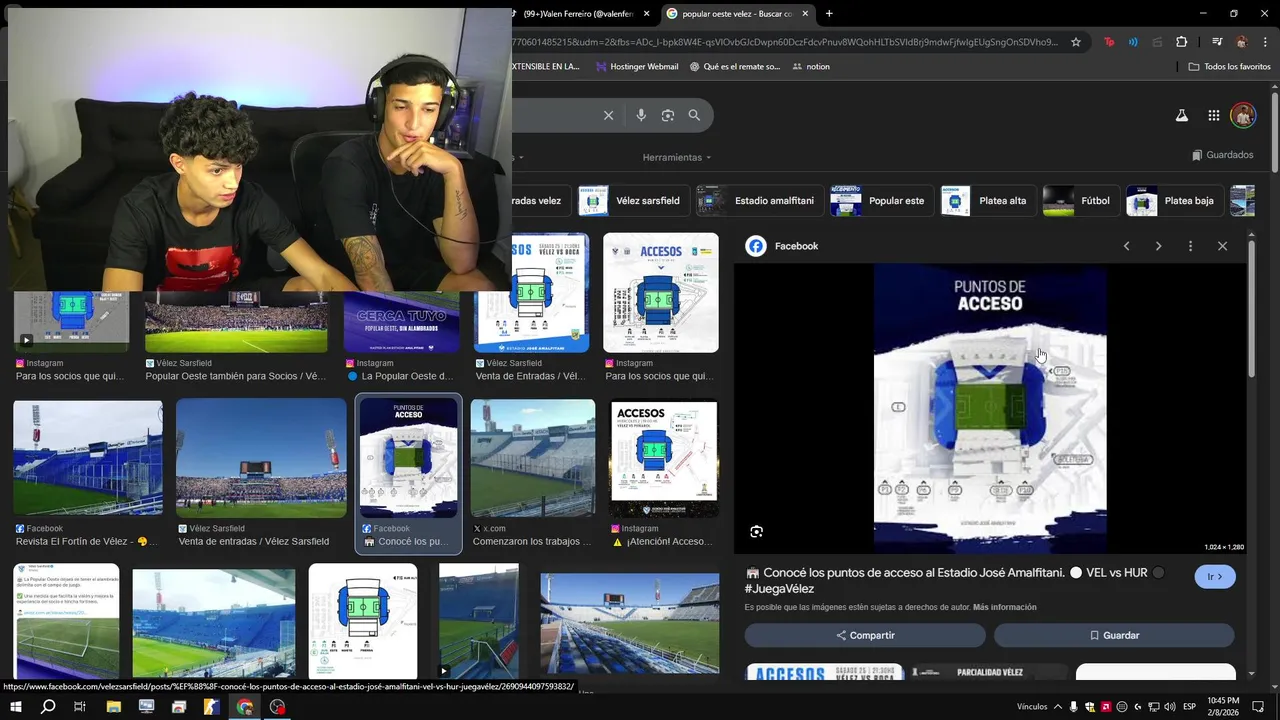Screen dimensions: 1280x720
Task: Start a voice search with the microphone
Action: tap(641, 115)
